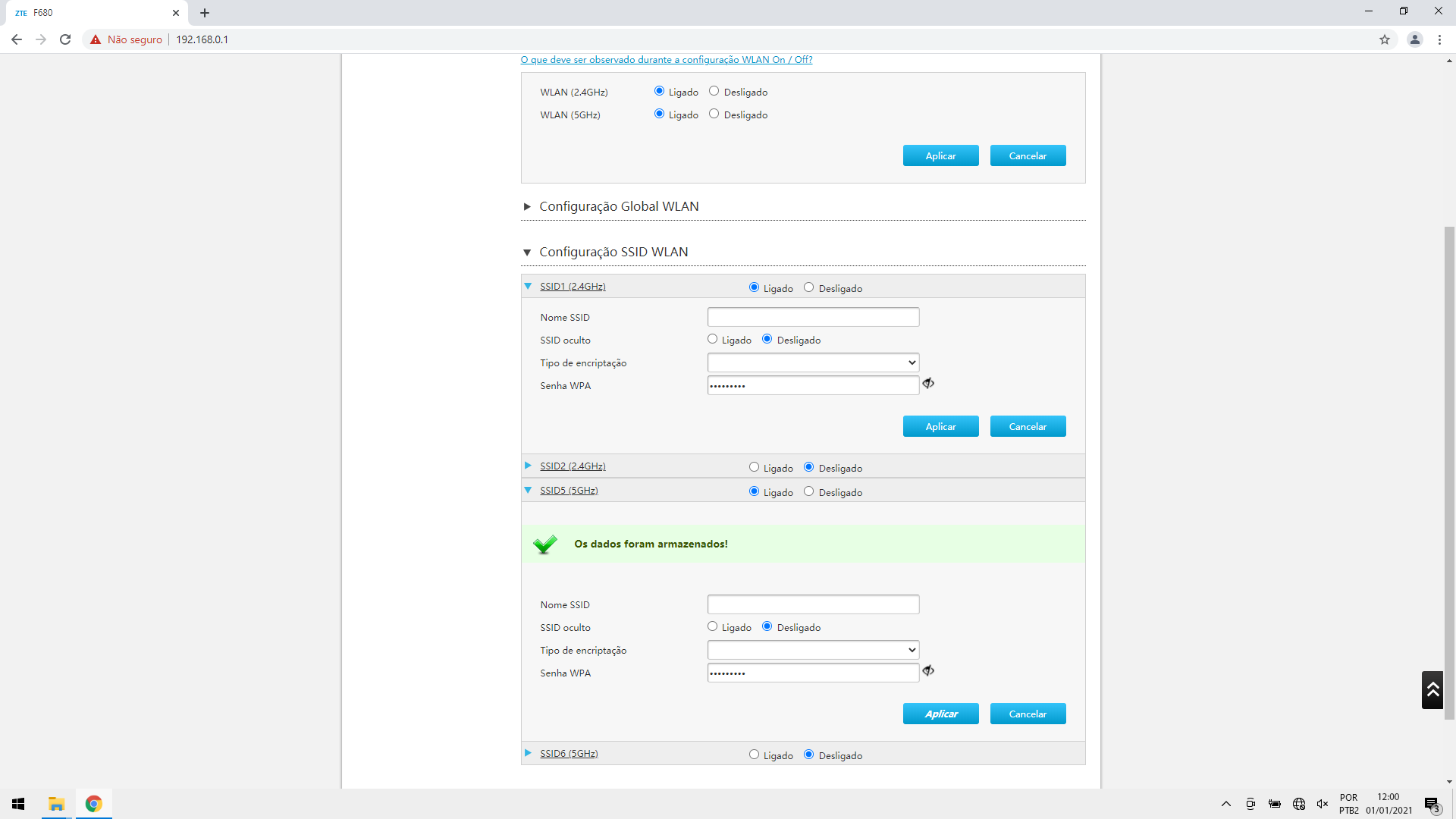
Task: Click Aplicar in the SSID5 section
Action: coord(940,714)
